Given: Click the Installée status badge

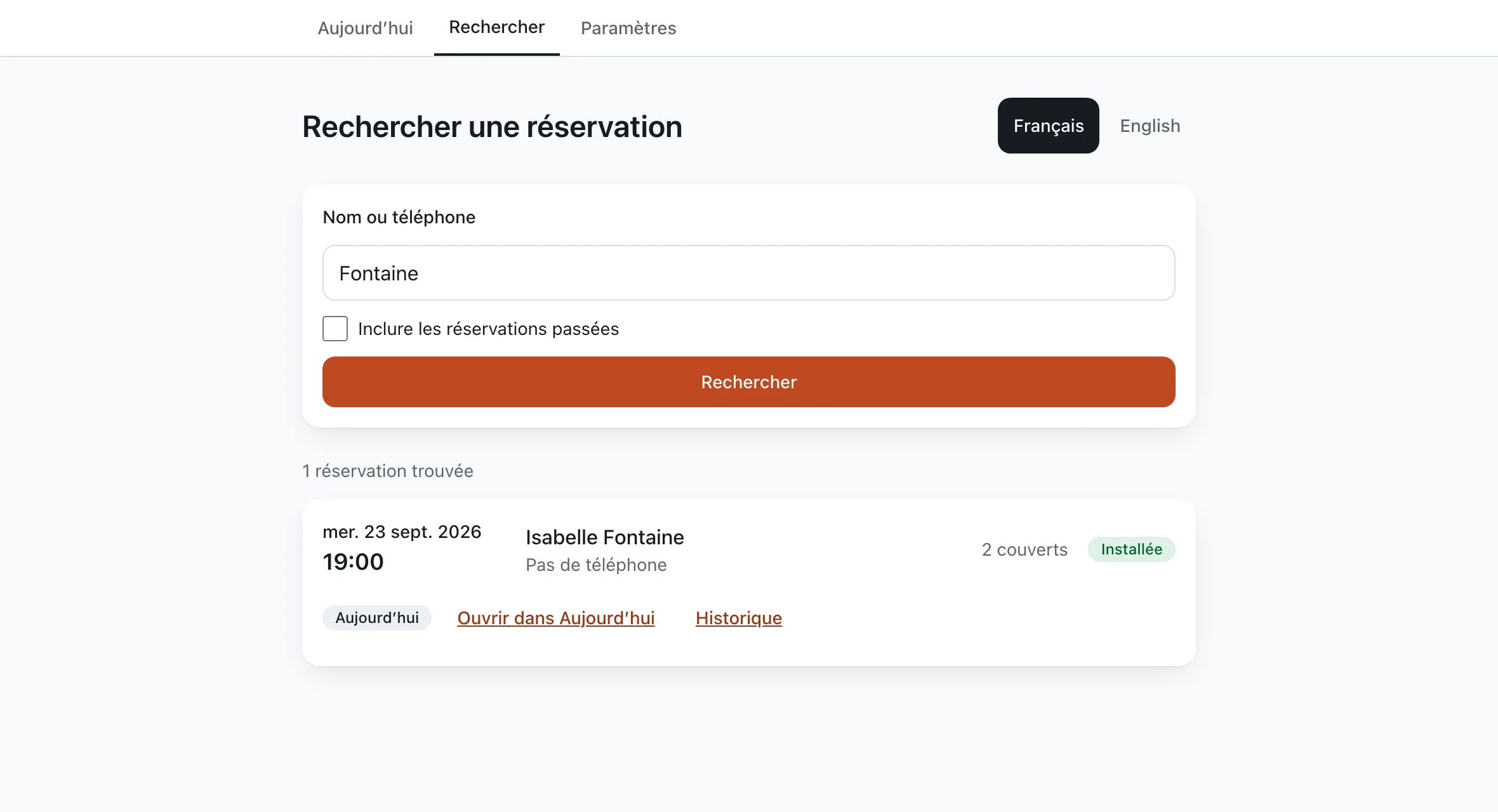Looking at the screenshot, I should point(1132,549).
